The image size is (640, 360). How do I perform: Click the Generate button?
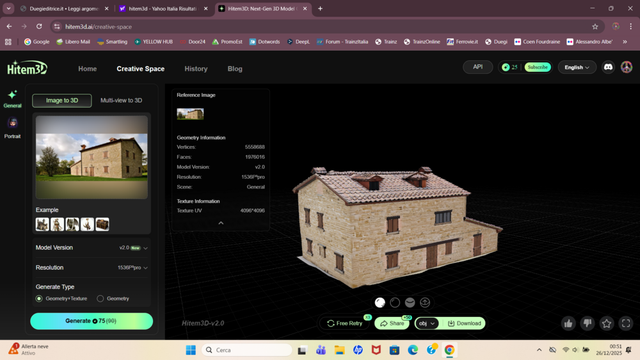coord(91,321)
